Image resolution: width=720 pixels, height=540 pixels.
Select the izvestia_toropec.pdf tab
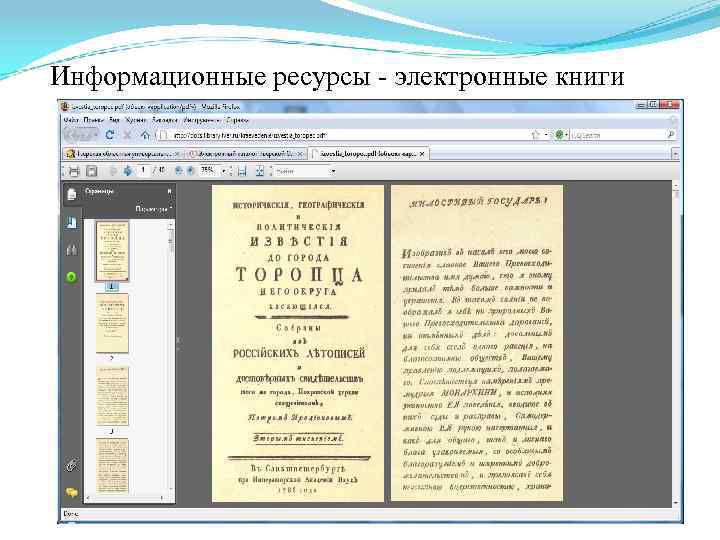pos(368,153)
